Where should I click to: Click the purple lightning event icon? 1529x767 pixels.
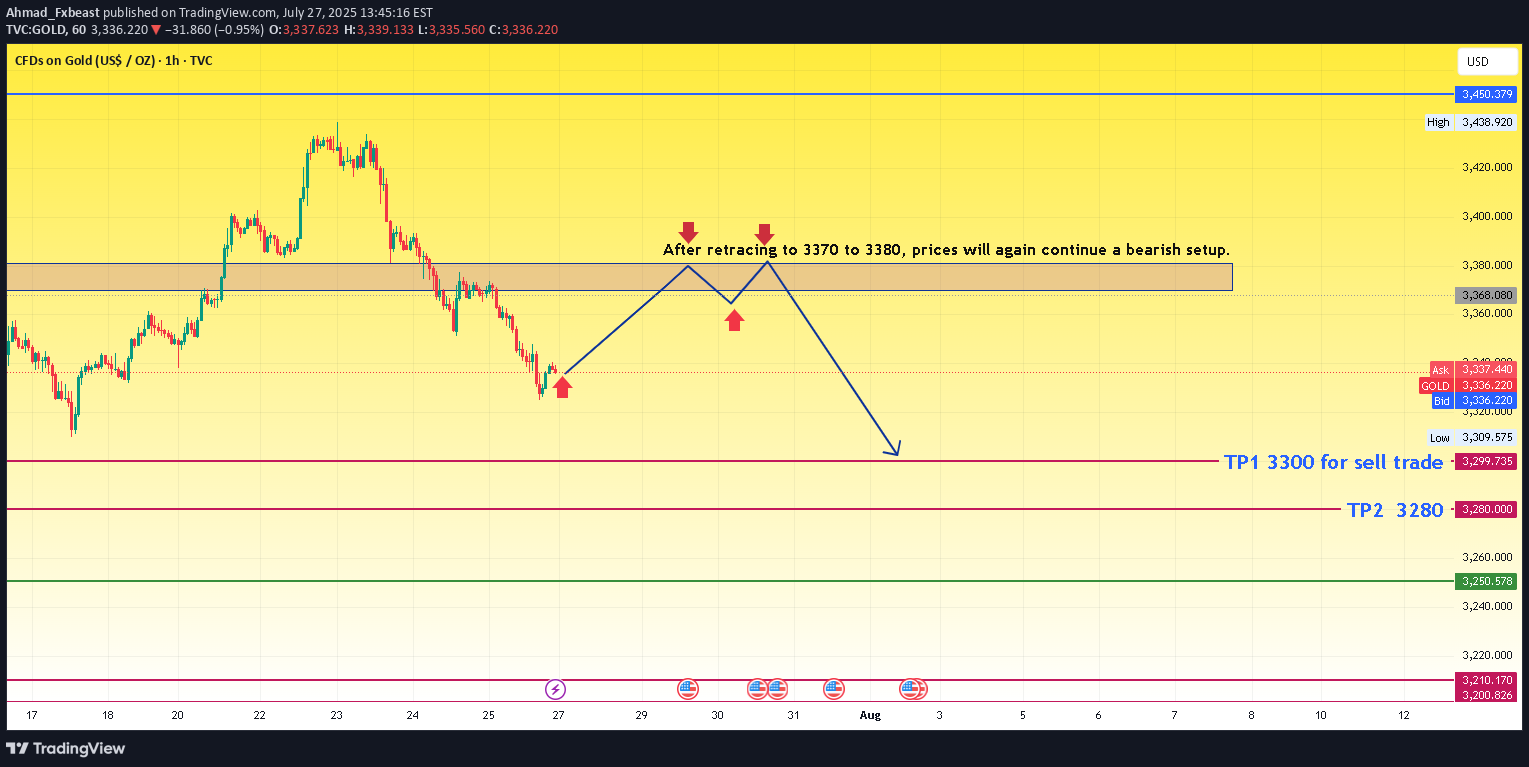pos(556,689)
